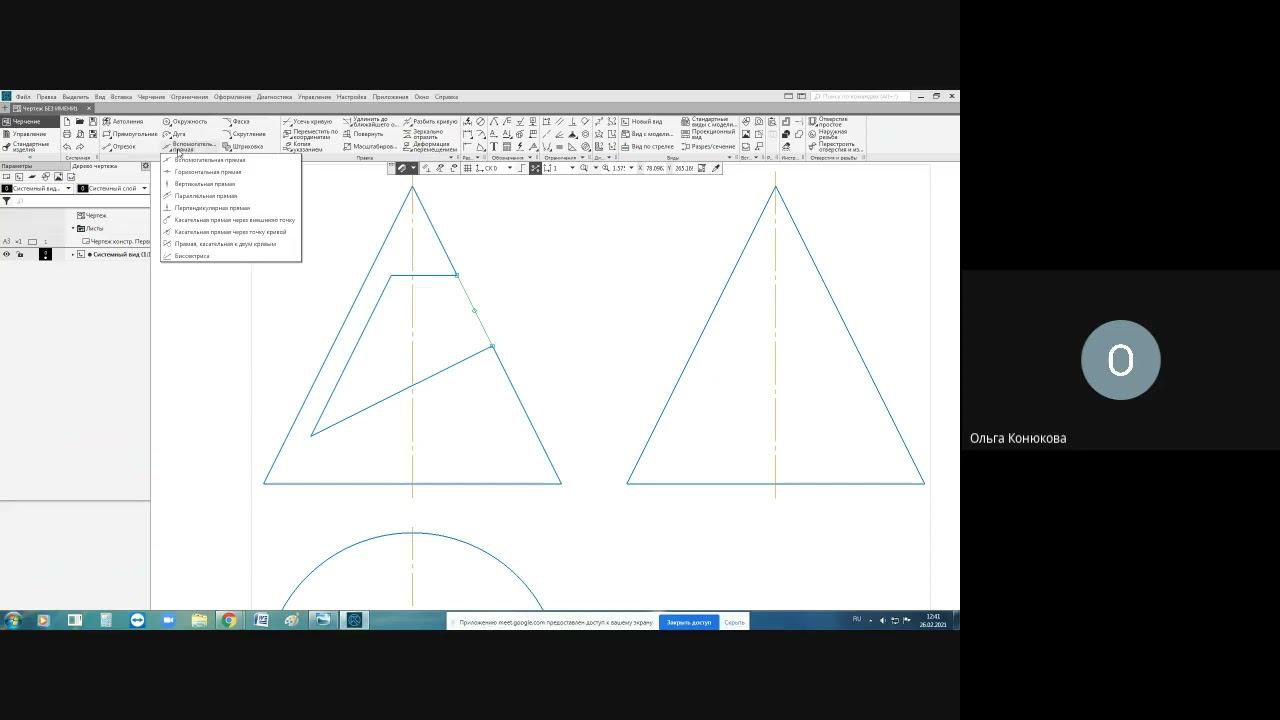This screenshot has height=720, width=1280.
Task: Select the Скругление fillet tool
Action: 244,133
